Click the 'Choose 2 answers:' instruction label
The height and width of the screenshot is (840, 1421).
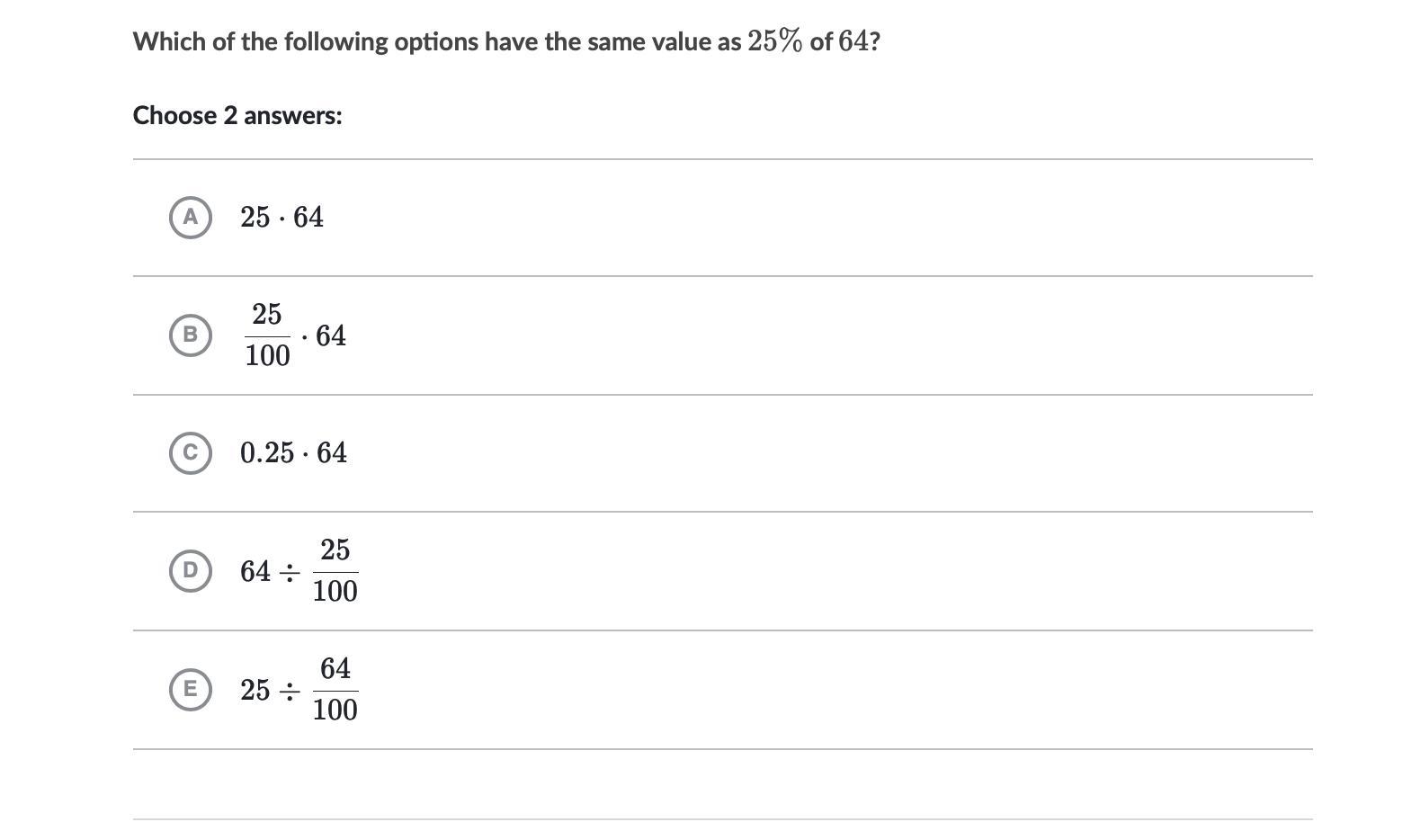tap(237, 116)
